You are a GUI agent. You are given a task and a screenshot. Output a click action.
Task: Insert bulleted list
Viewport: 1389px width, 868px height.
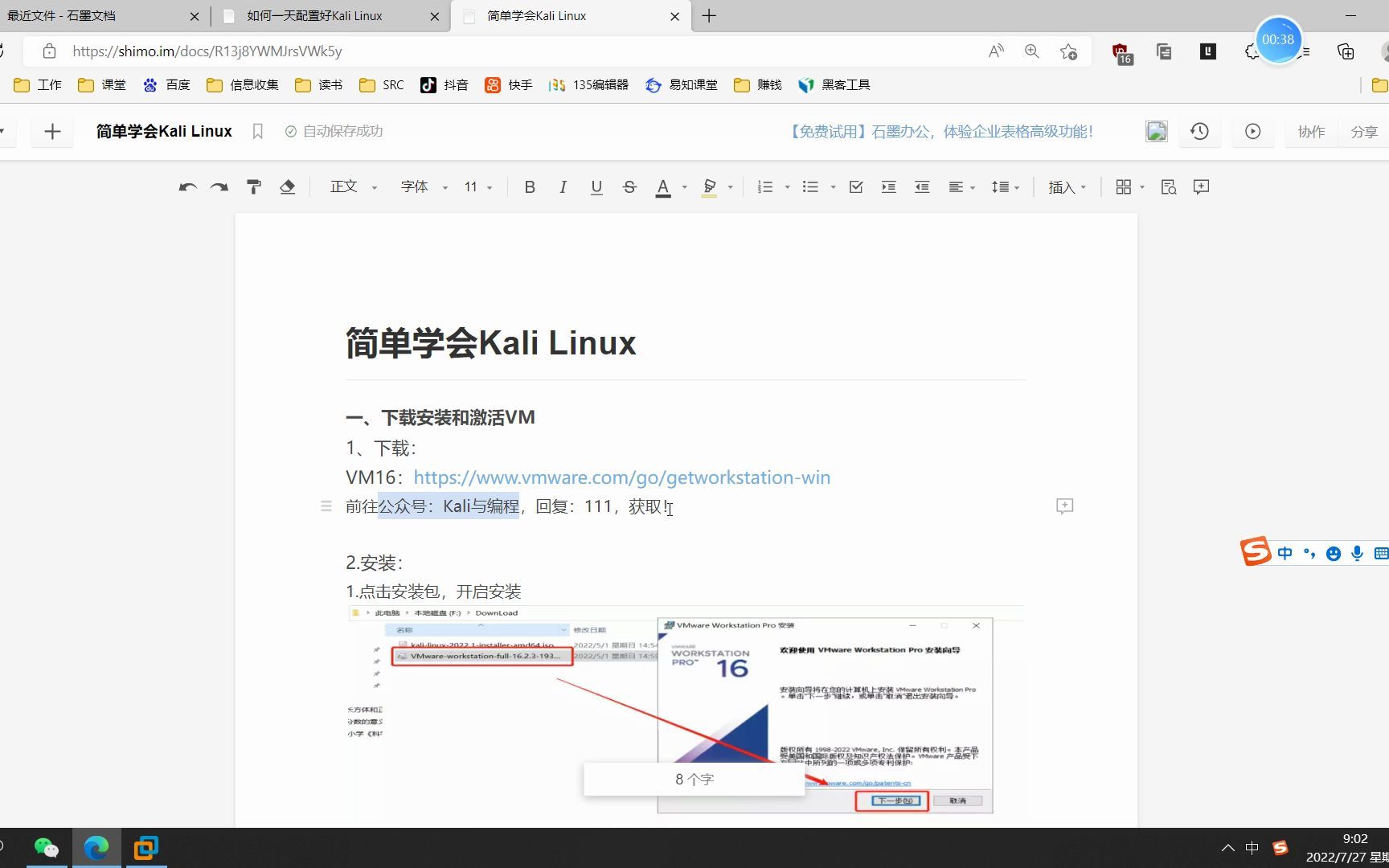(x=810, y=187)
